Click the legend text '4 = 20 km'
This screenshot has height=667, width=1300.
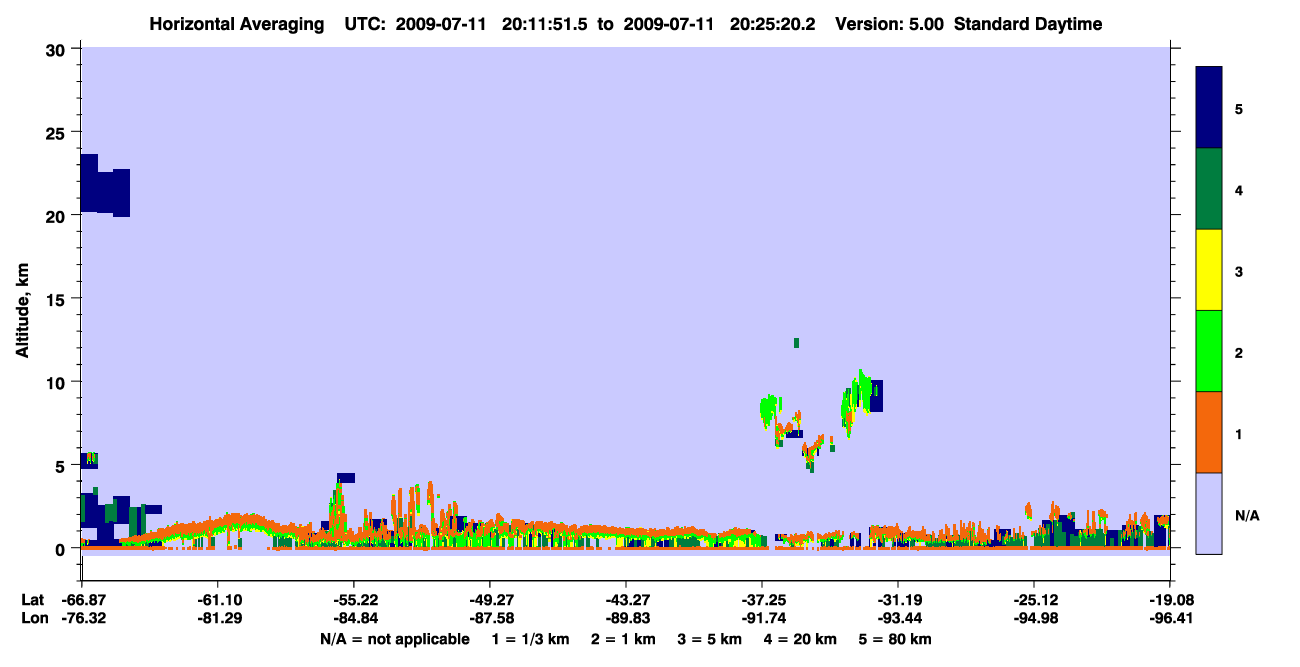802,639
